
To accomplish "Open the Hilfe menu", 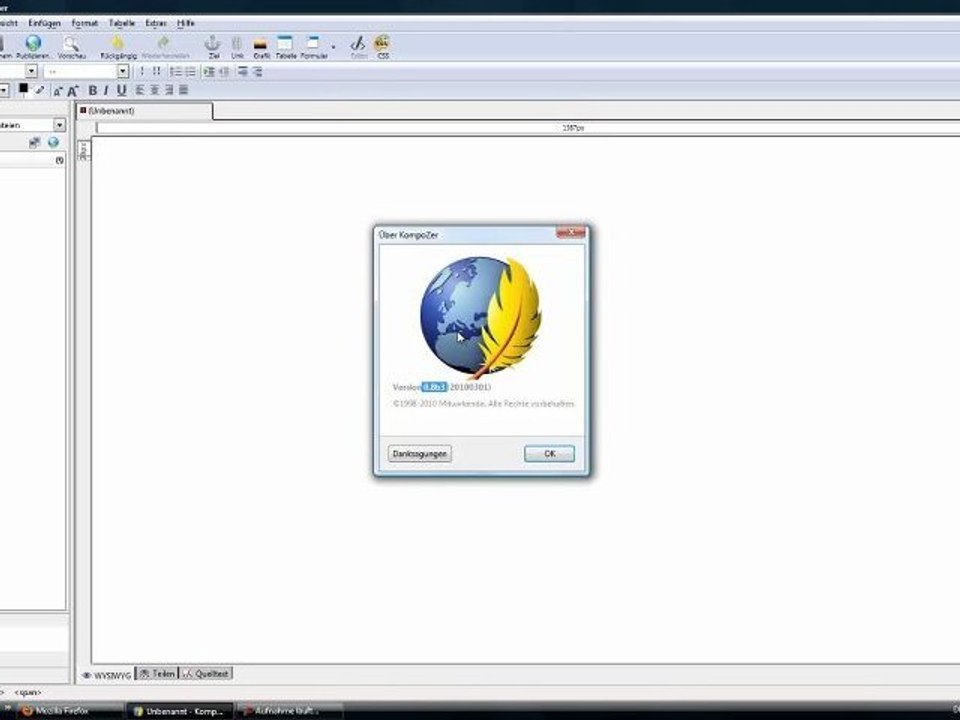I will coord(186,23).
